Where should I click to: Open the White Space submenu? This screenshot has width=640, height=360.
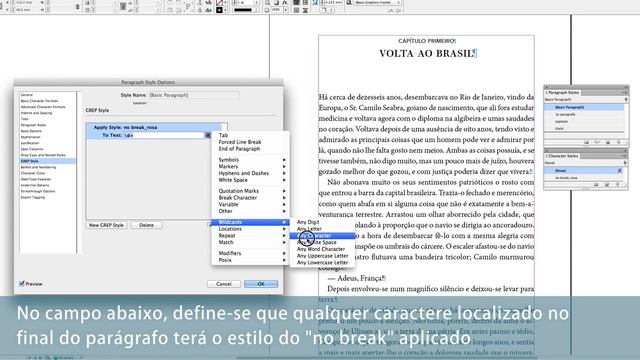(x=250, y=180)
